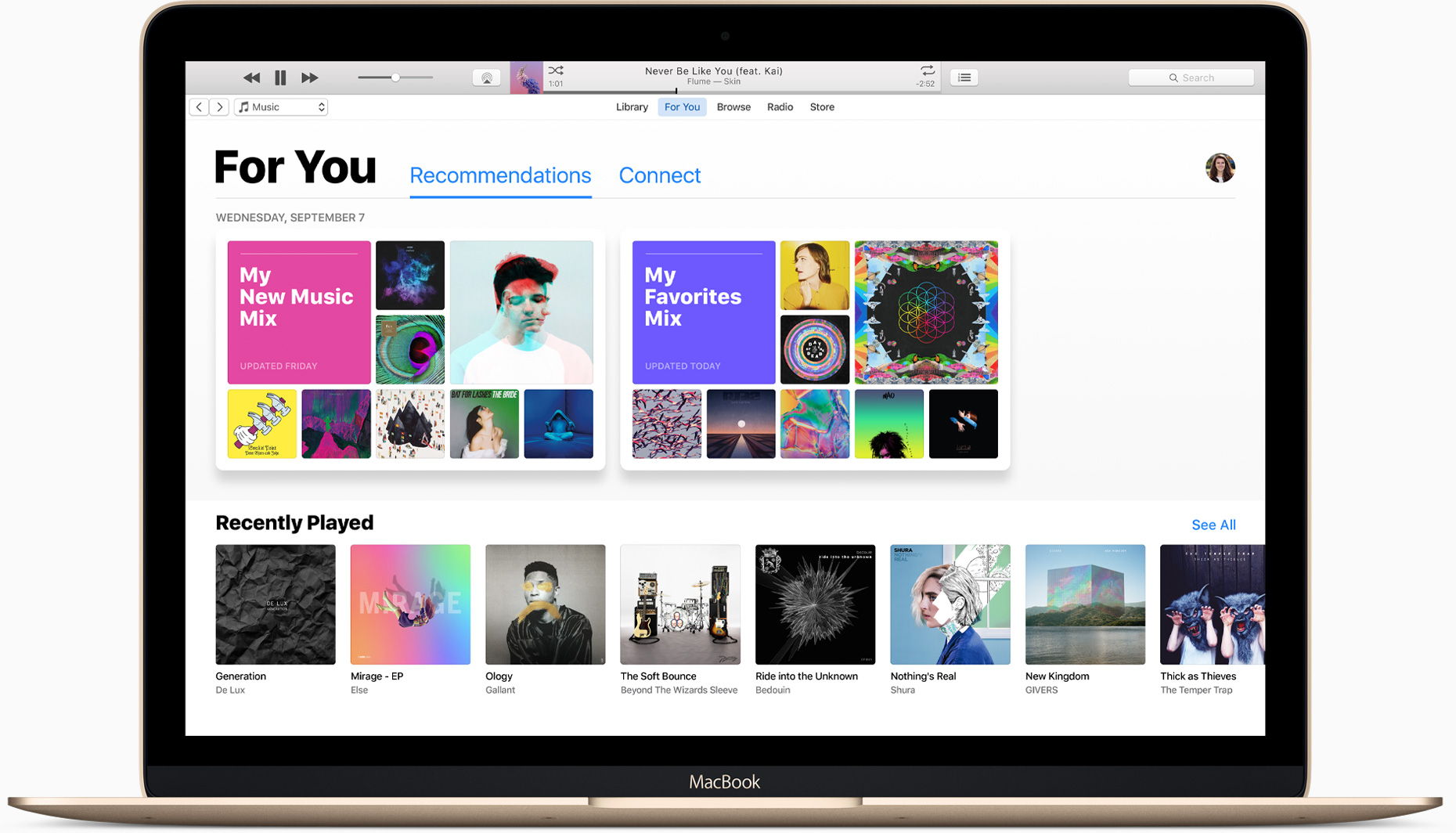Click the colorful kaleidoscope Coldplay album cover
The image size is (1456, 833).
(926, 312)
